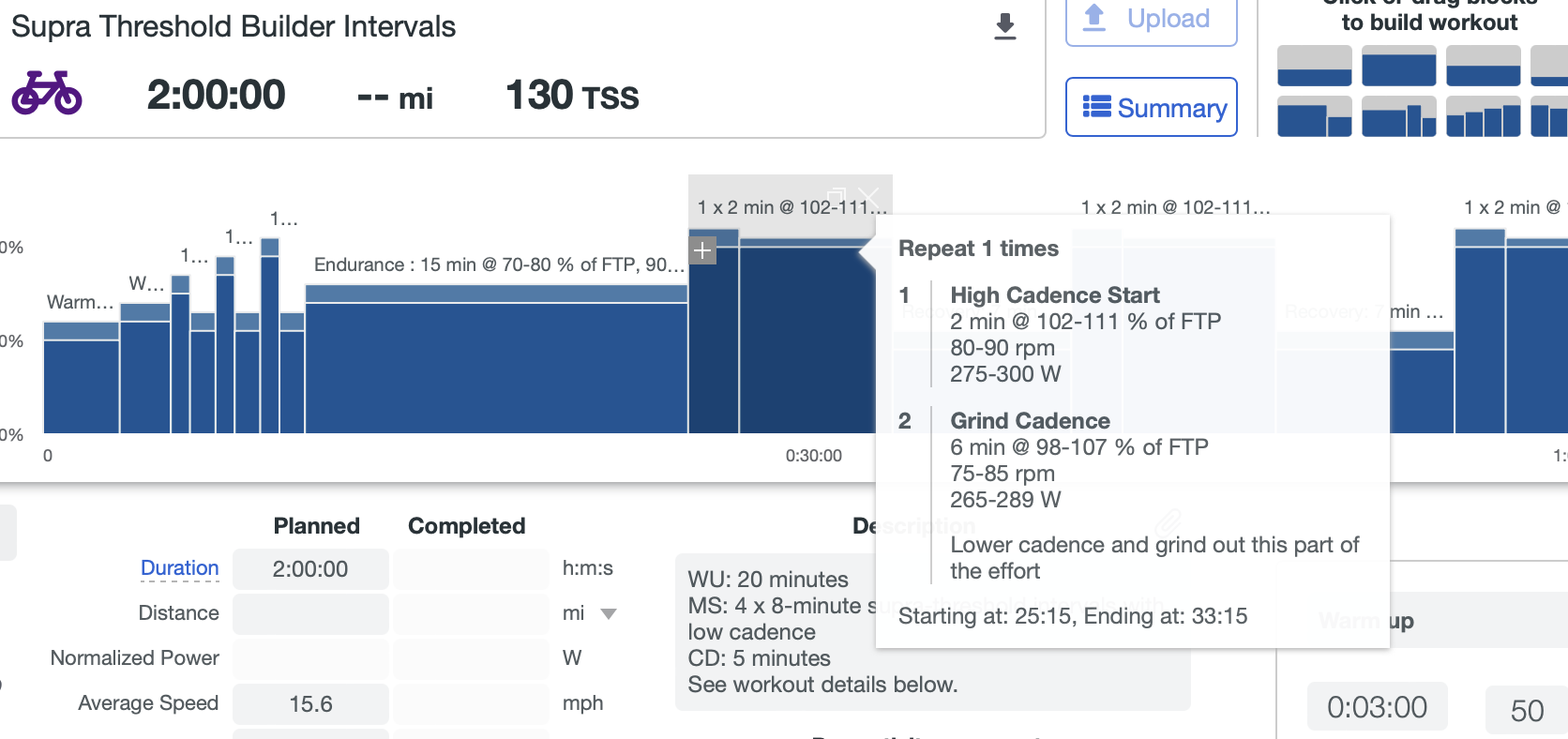Viewport: 1568px width, 739px height.
Task: Click the download workout arrow icon
Action: [x=1004, y=26]
